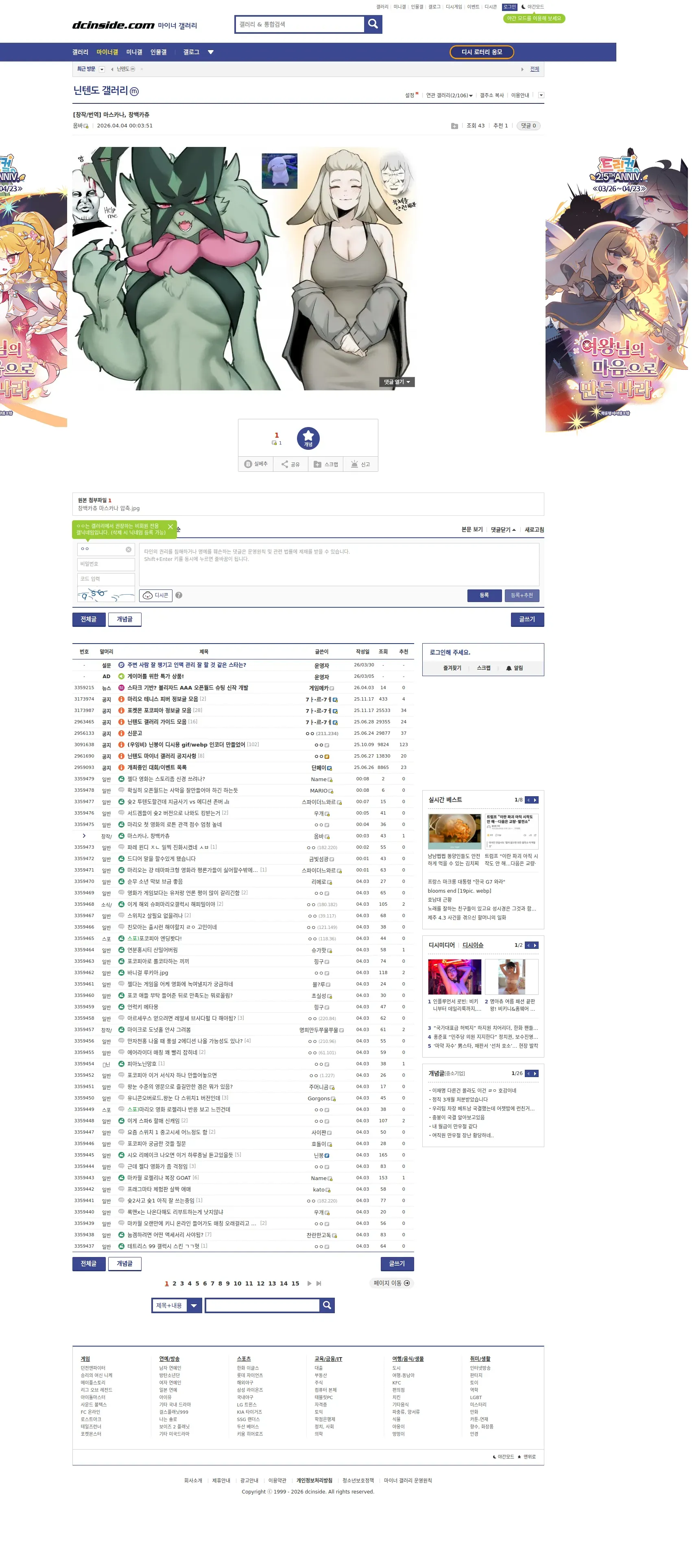This screenshot has width=692, height=1568.
Task: Click the image attachment icon beside 조회 43
Action: [x=454, y=126]
